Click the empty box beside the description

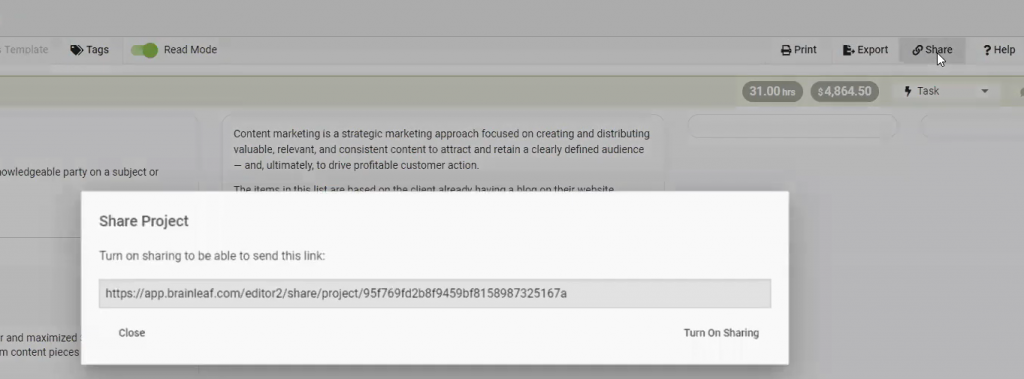[x=792, y=126]
